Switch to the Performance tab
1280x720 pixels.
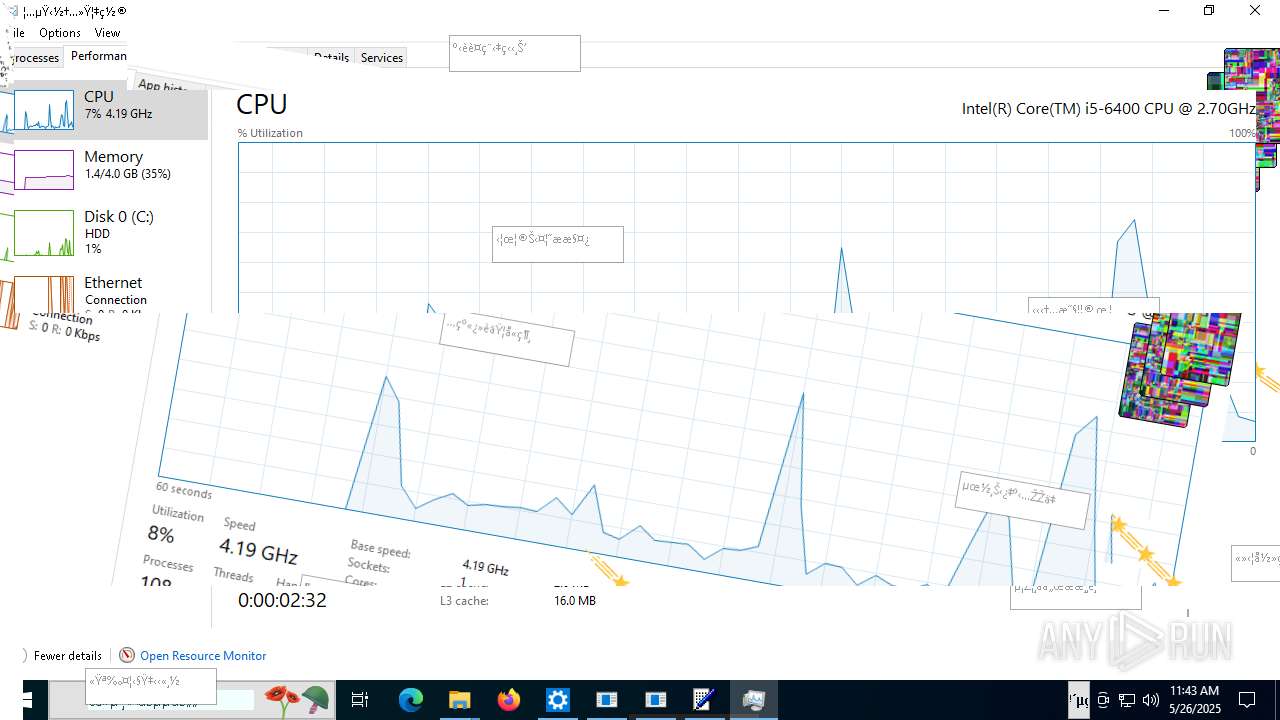click(x=98, y=56)
